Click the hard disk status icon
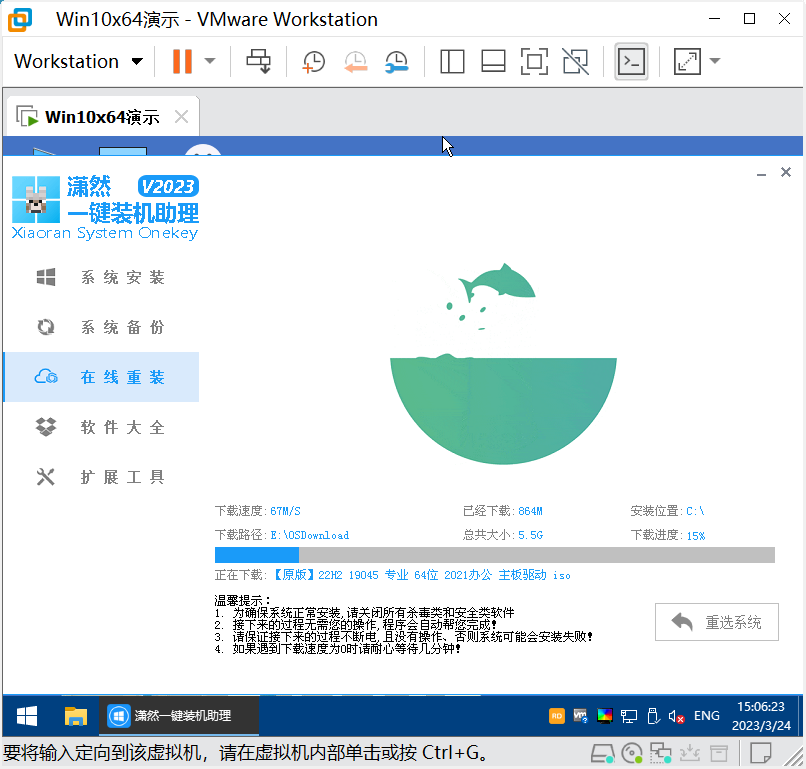806x769 pixels. click(602, 752)
